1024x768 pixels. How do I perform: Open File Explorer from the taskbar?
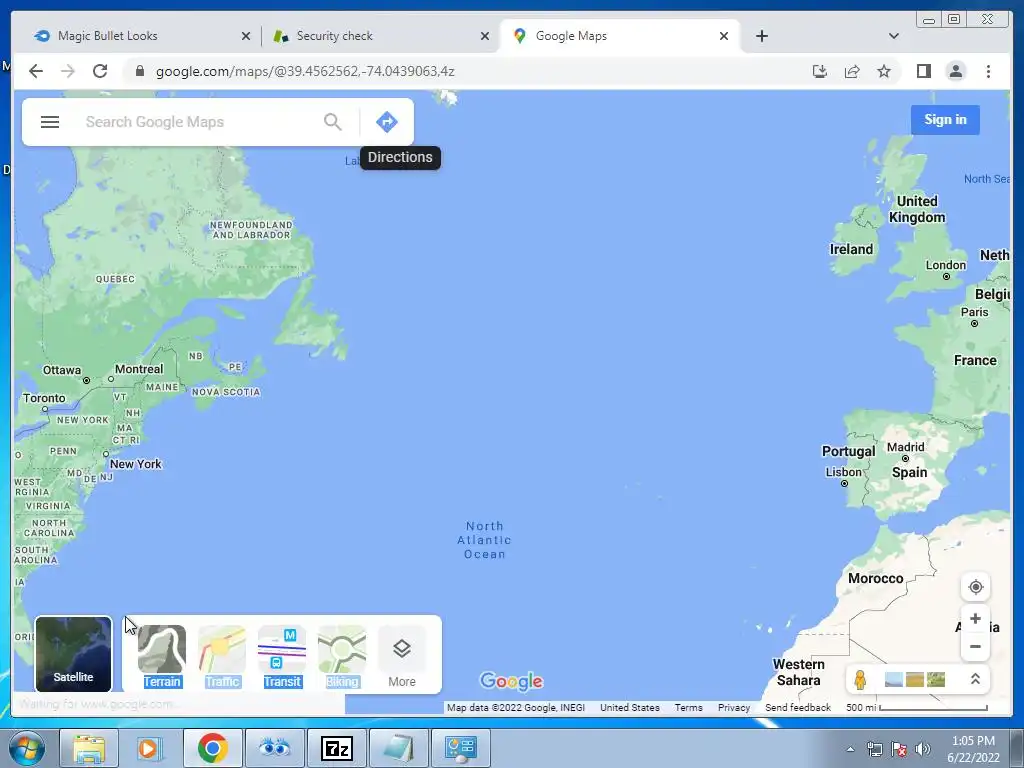[x=89, y=748]
